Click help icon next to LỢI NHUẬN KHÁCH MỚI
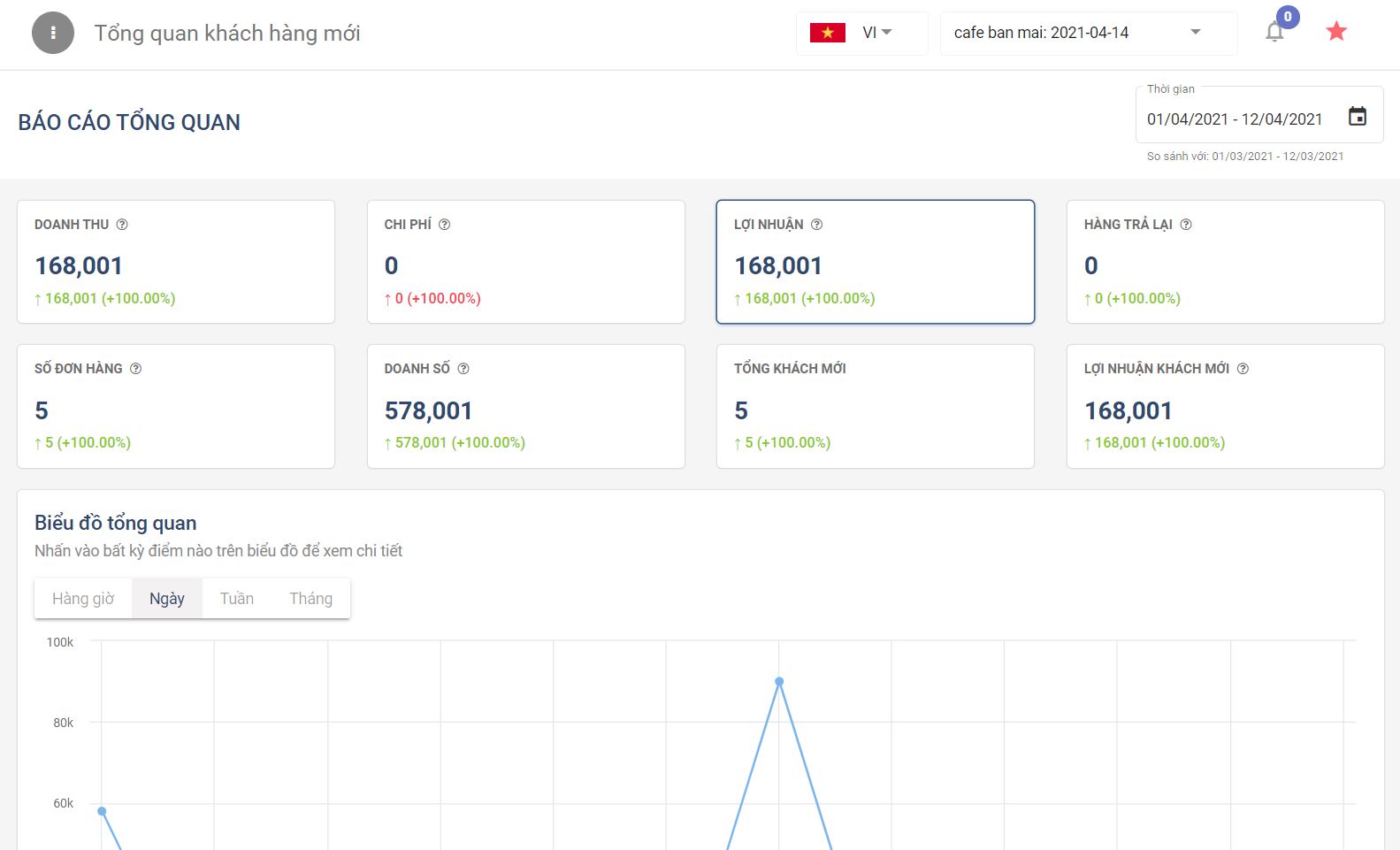The image size is (1400, 850). point(1243,369)
